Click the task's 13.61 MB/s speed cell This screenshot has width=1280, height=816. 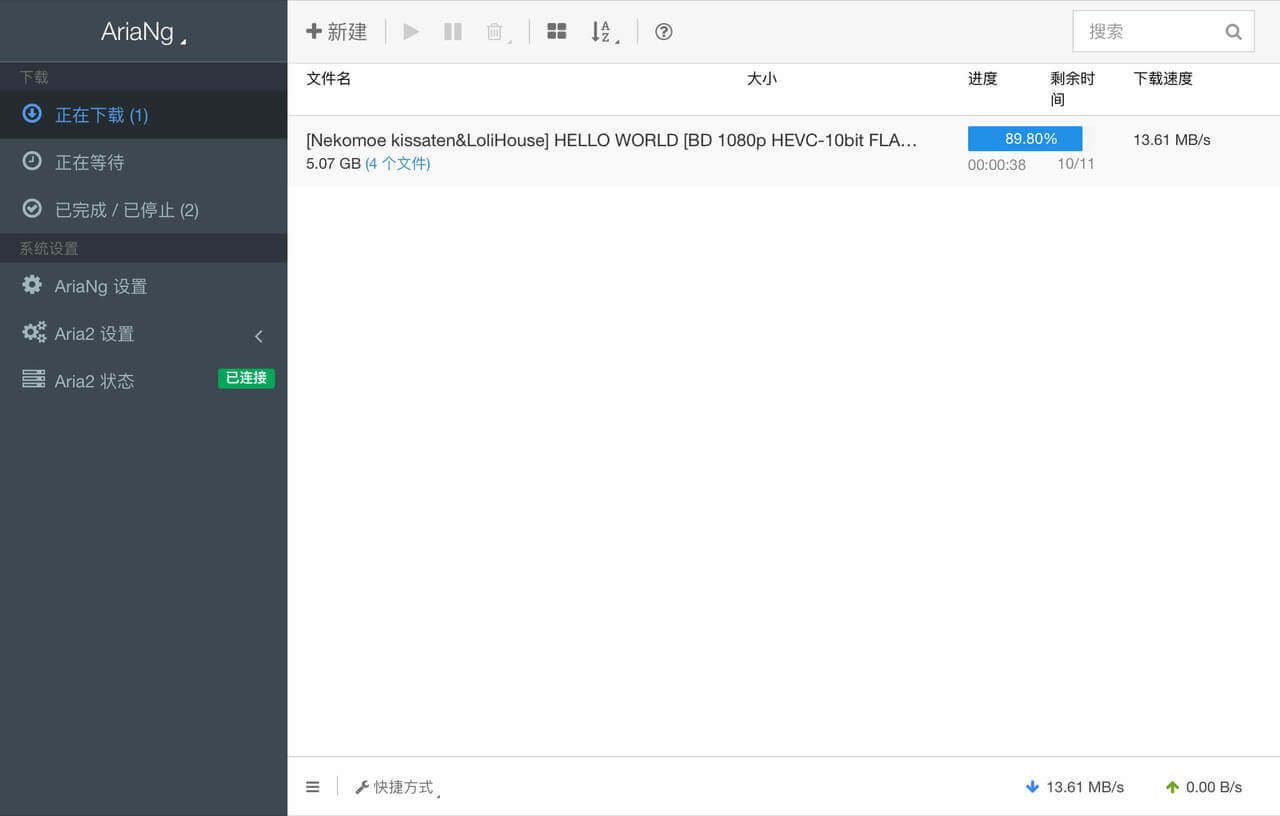coord(1171,140)
